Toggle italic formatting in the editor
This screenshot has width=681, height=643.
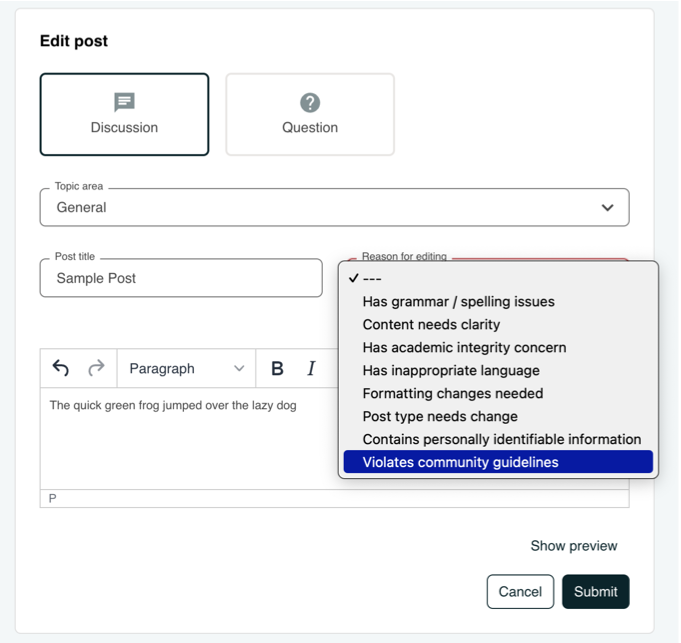311,369
